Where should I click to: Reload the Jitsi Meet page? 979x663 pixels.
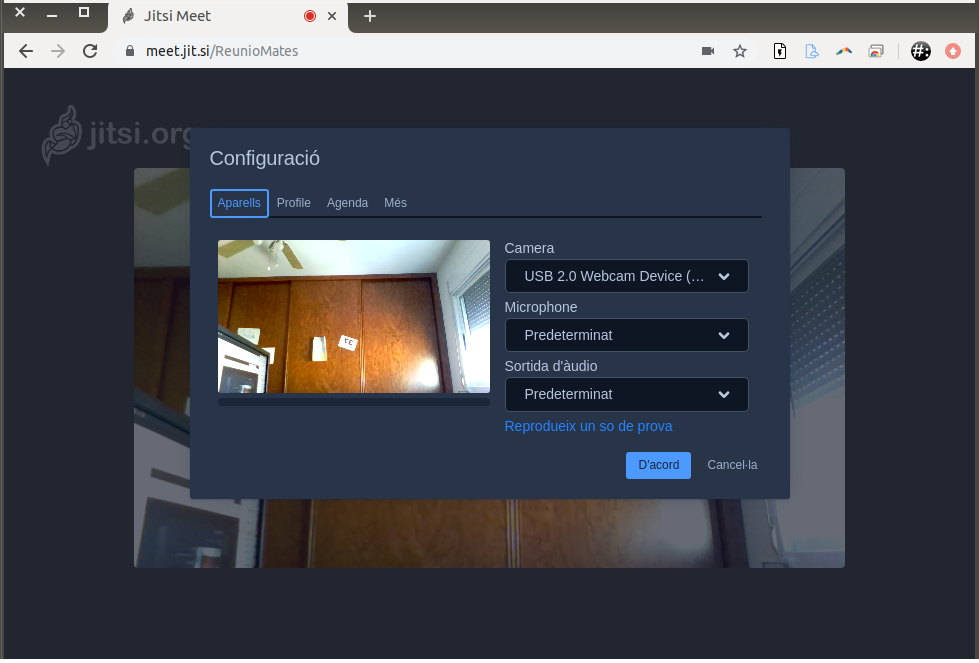pos(90,51)
